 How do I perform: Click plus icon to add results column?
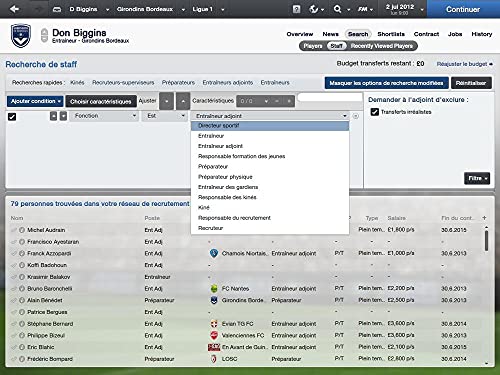(484, 218)
